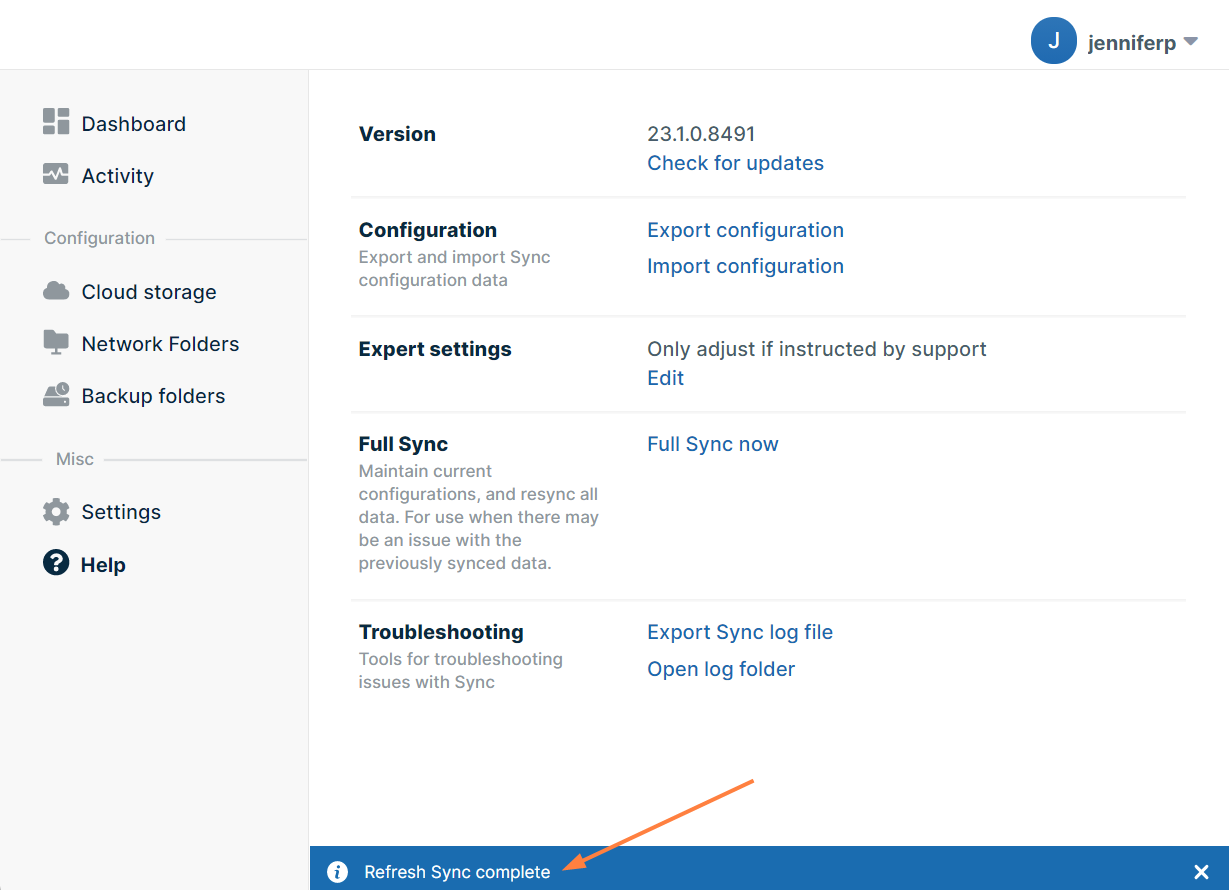Open the Dashboard menu item
This screenshot has width=1229, height=890.
tap(133, 124)
